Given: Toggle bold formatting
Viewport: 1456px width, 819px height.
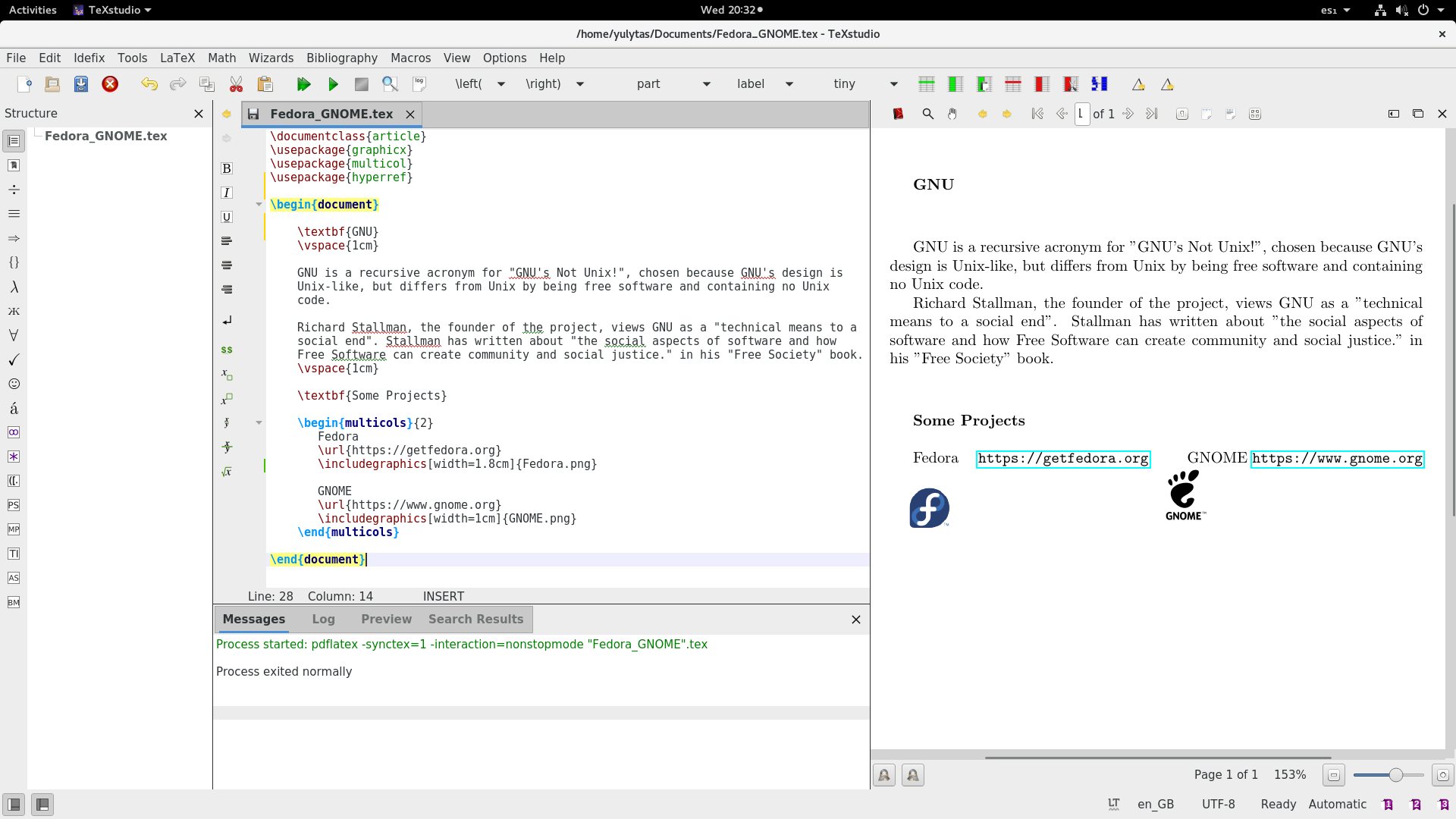Looking at the screenshot, I should [x=226, y=168].
